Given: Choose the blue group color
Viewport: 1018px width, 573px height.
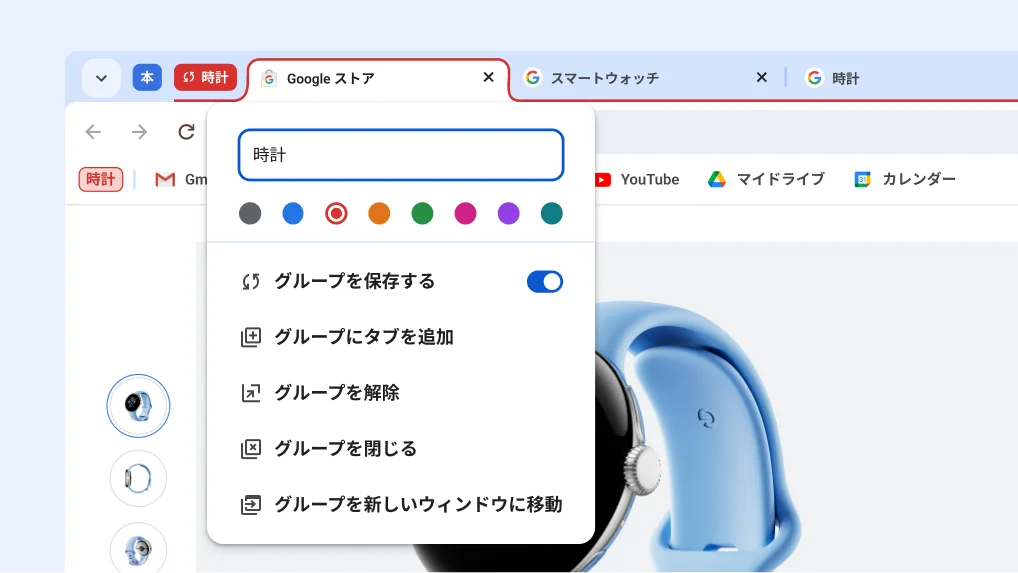Looking at the screenshot, I should click(293, 213).
